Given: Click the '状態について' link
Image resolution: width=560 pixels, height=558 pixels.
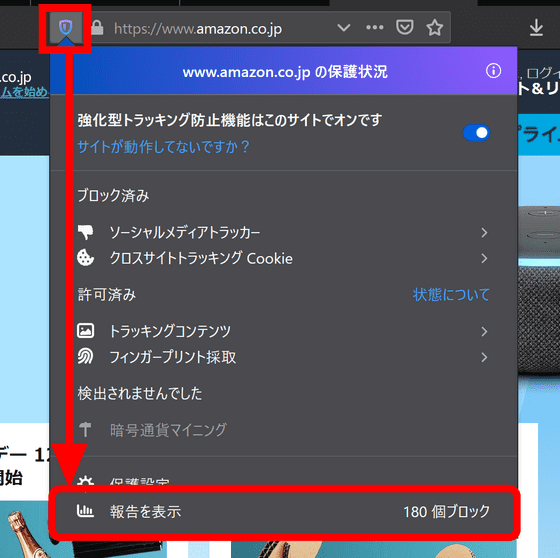Looking at the screenshot, I should (x=451, y=295).
